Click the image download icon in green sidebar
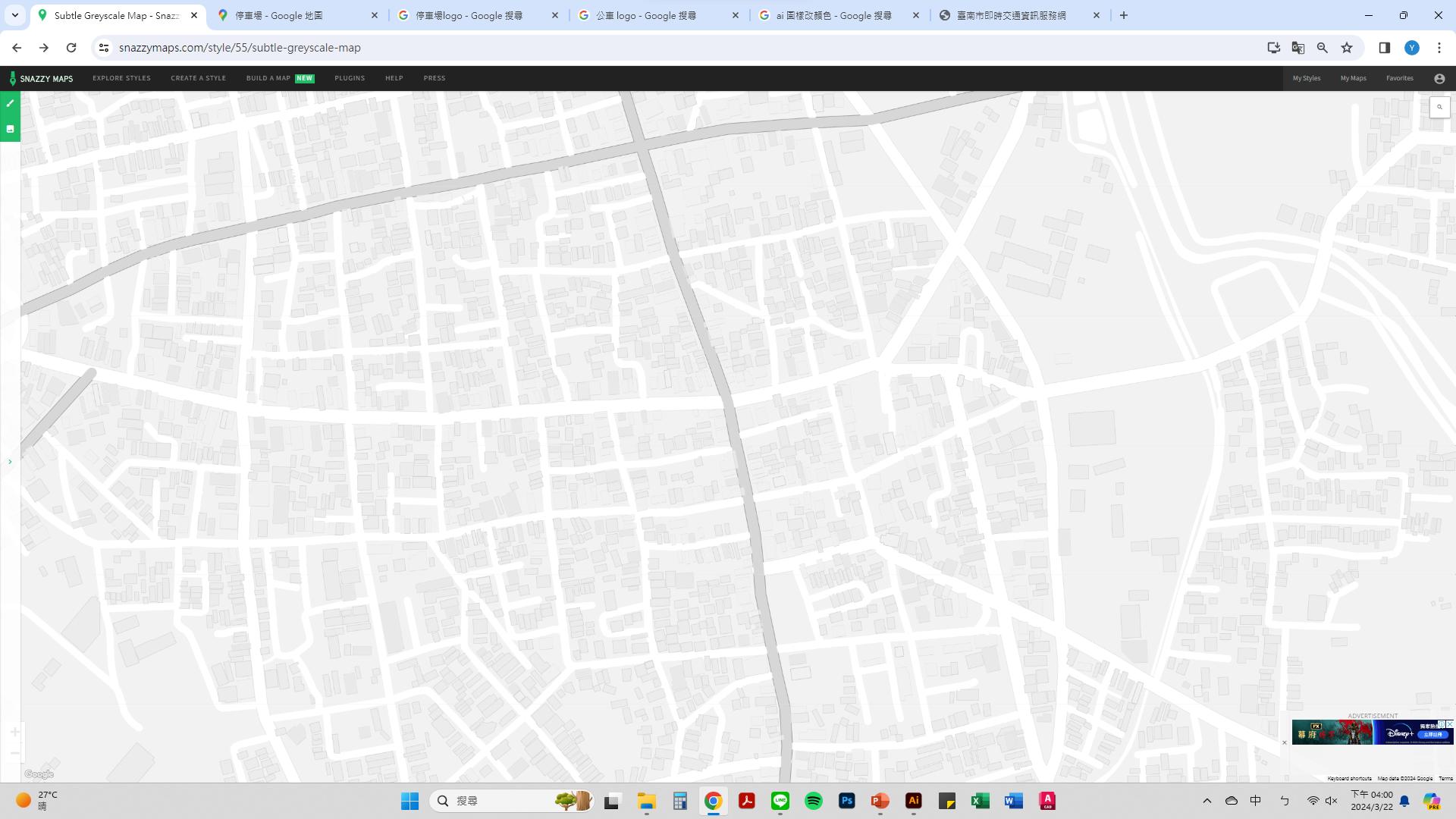Screen dimensions: 1456x819 (x=10, y=129)
